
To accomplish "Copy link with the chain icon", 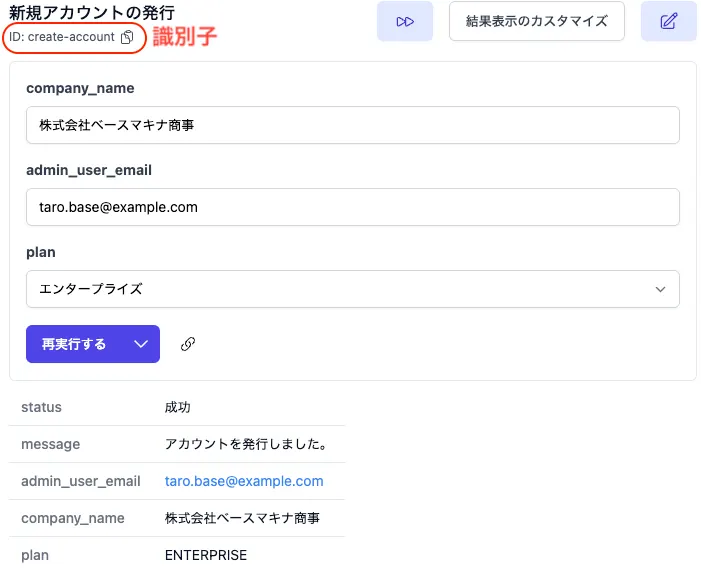I will (188, 344).
